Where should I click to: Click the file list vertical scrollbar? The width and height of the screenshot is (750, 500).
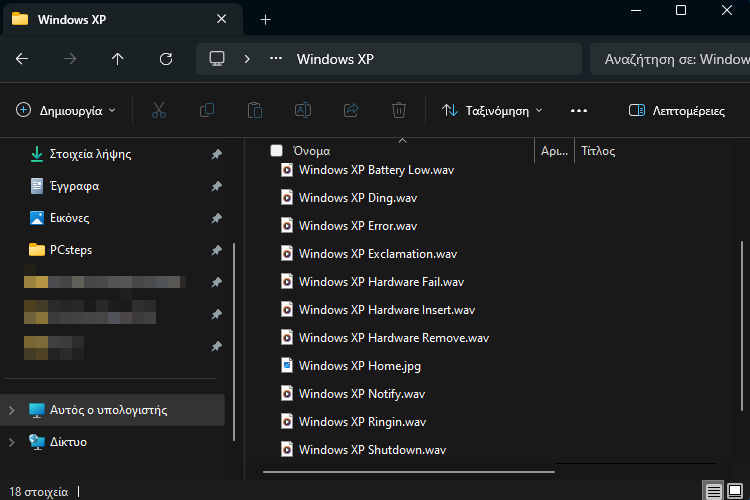(742, 325)
